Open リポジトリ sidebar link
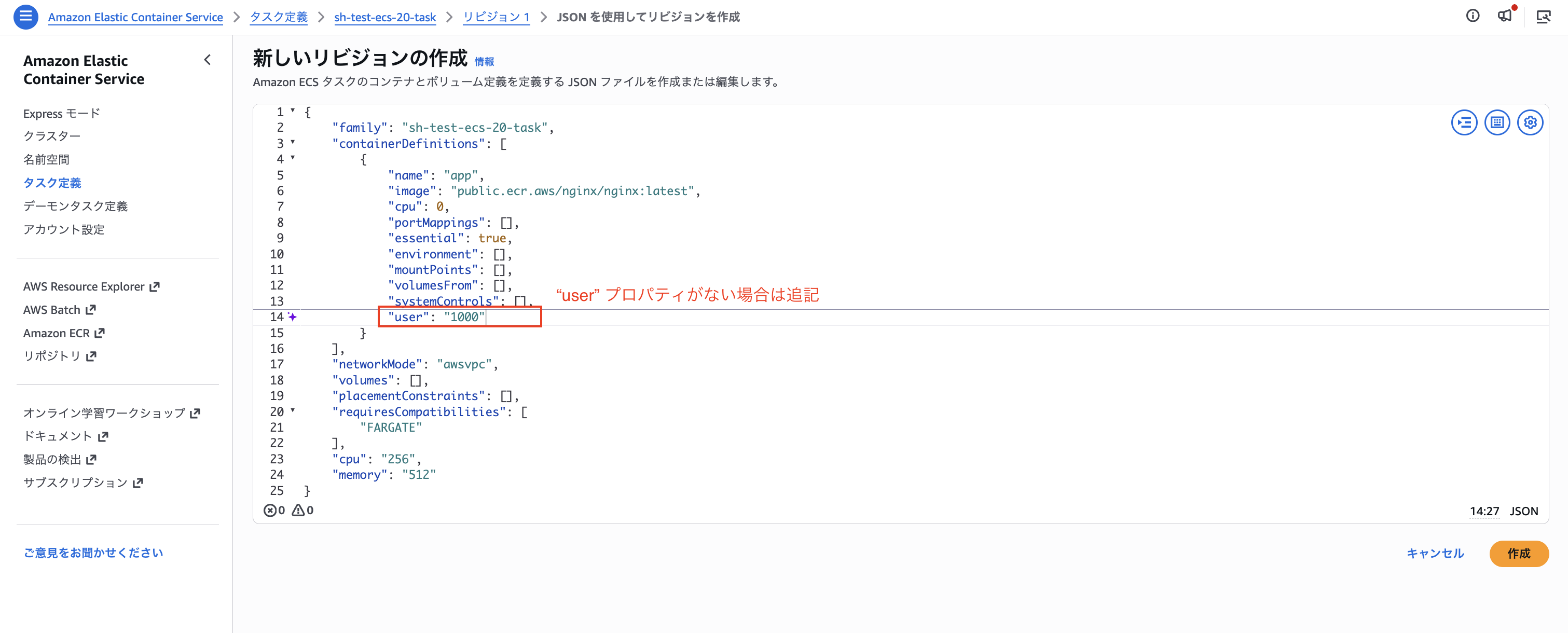This screenshot has height=633, width=1568. pos(52,356)
